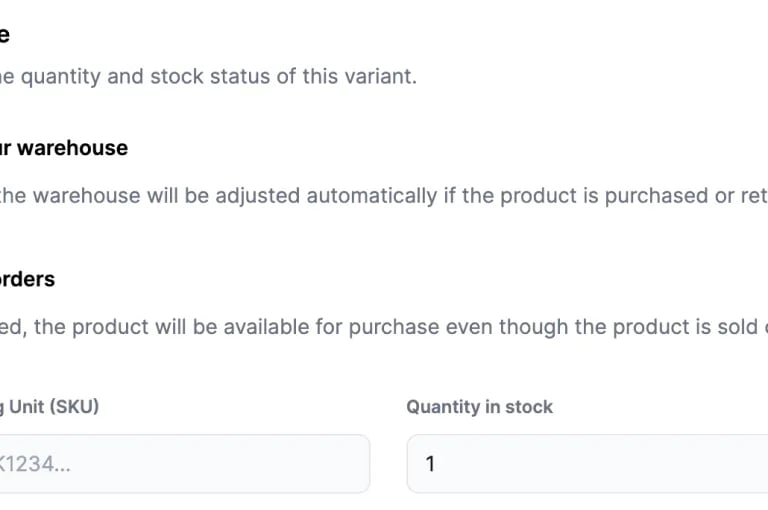Click the 'orders' option heading
Viewport: 768px width, 510px height.
tap(27, 279)
